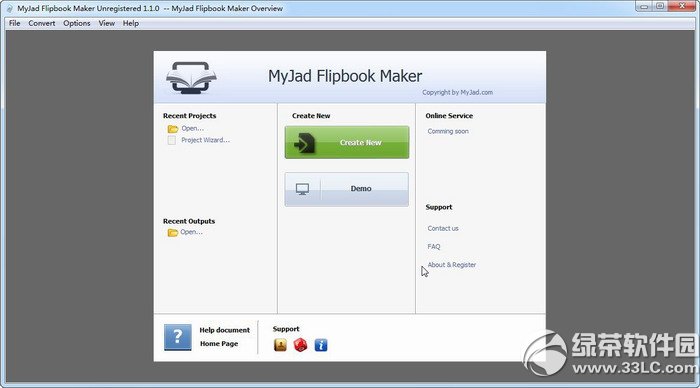Open a recent project via Open... link
Viewport: 700px width, 388px height.
tap(192, 129)
